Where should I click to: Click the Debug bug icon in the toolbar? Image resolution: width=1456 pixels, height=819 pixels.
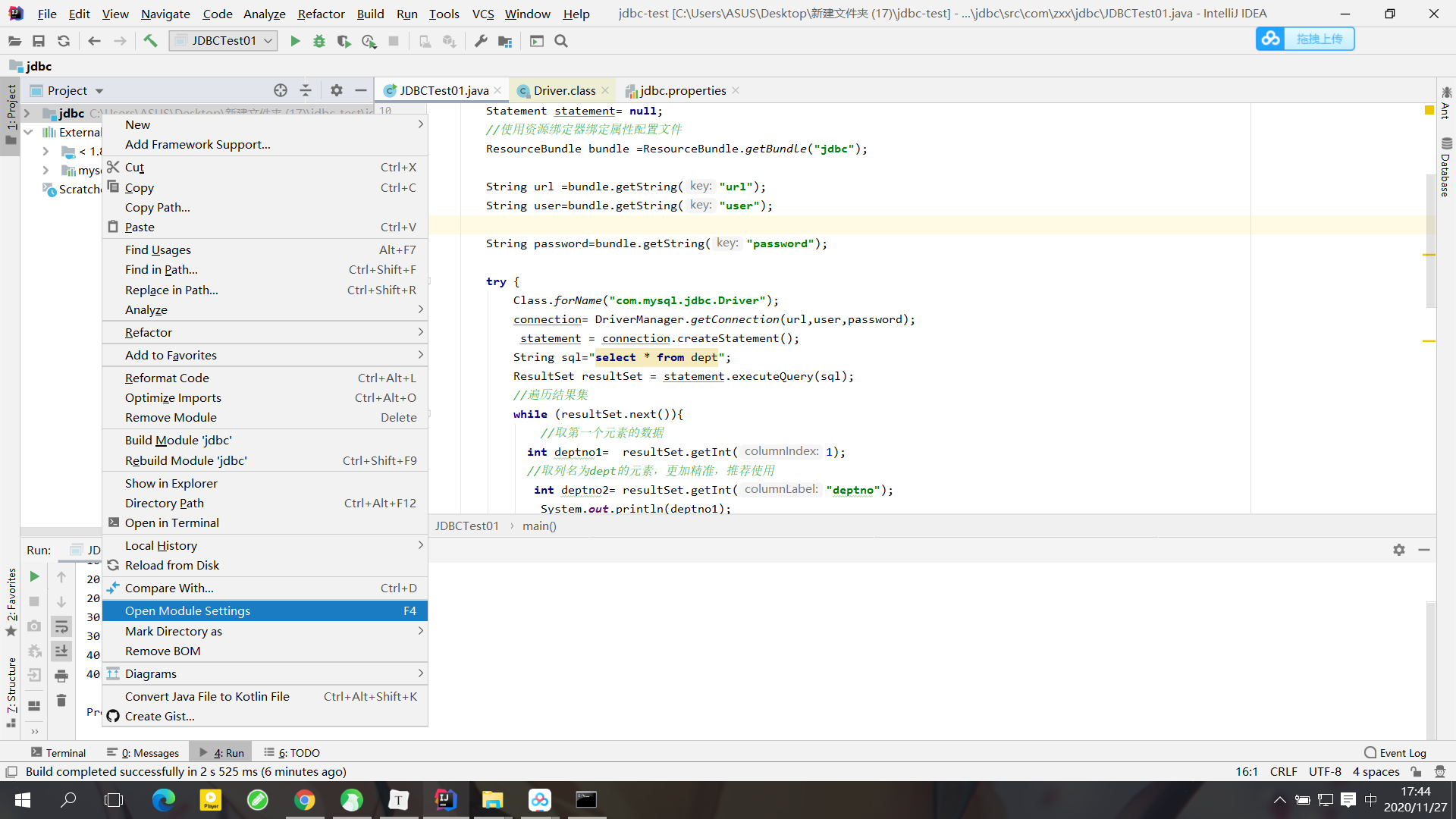pos(319,41)
